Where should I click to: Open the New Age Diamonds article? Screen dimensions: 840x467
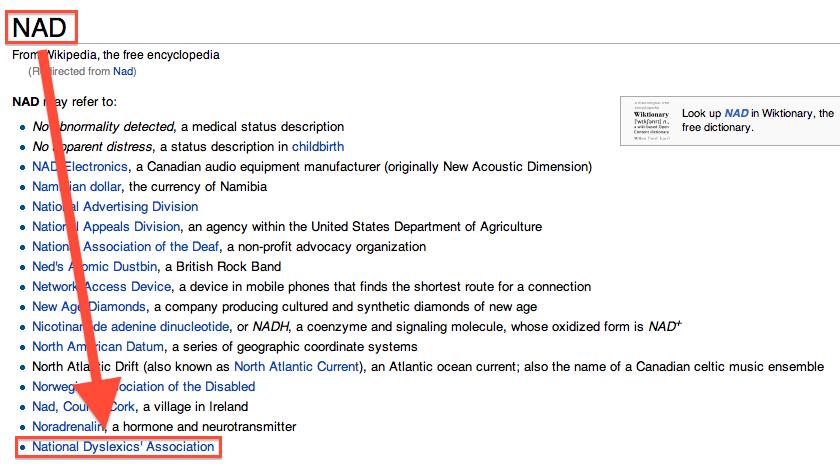[x=89, y=307]
